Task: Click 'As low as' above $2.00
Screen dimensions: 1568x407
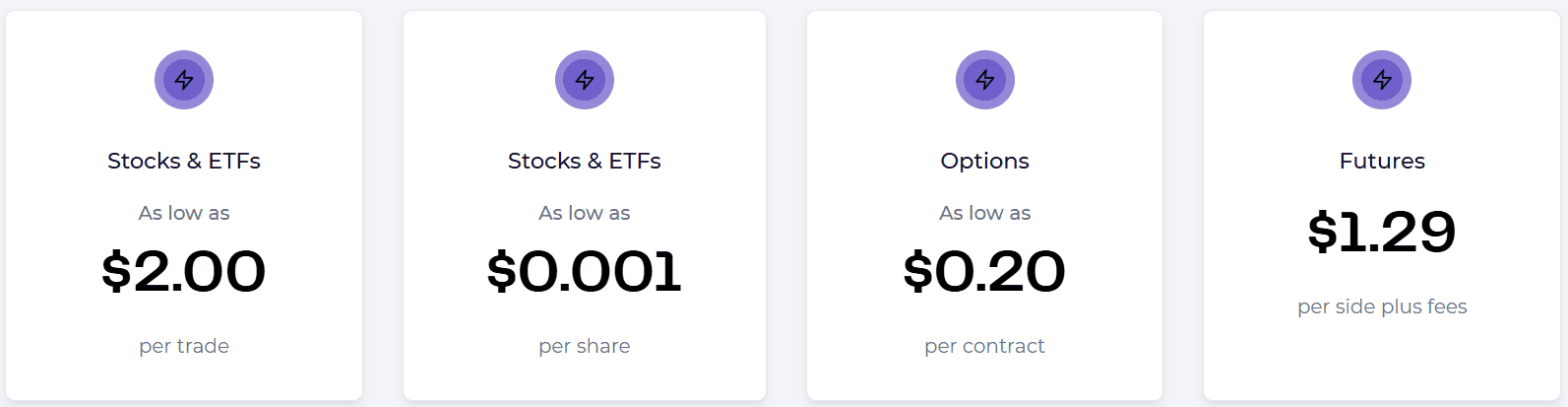Action: point(184,213)
